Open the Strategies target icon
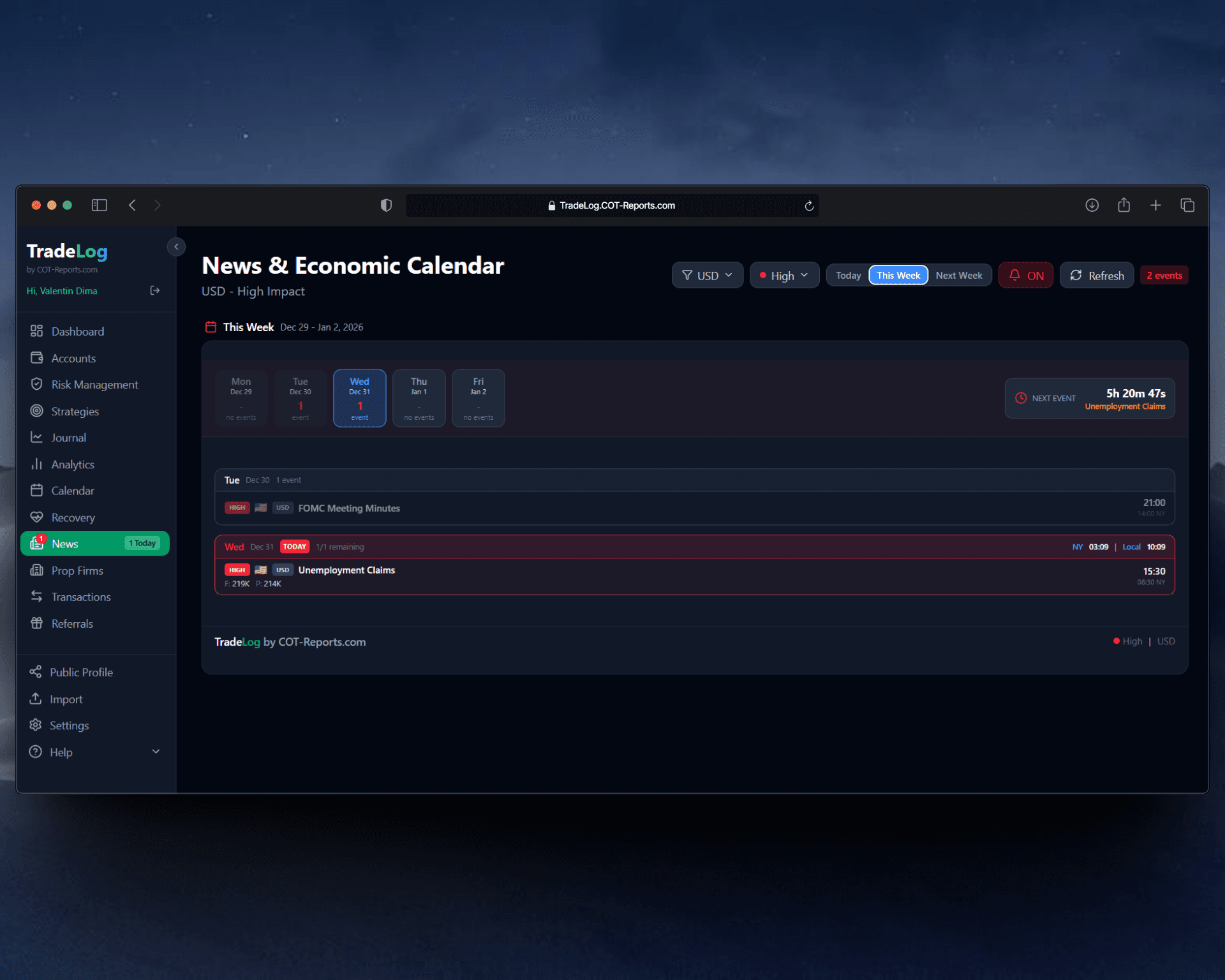 click(37, 411)
